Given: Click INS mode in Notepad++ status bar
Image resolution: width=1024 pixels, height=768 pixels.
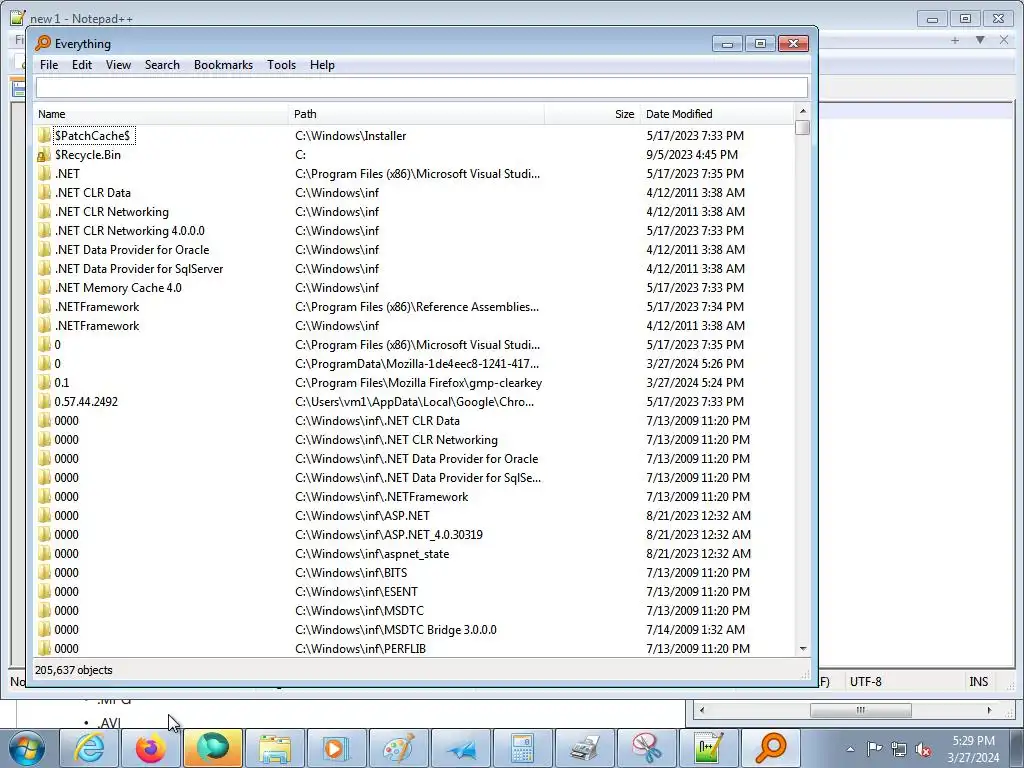Looking at the screenshot, I should (x=978, y=682).
